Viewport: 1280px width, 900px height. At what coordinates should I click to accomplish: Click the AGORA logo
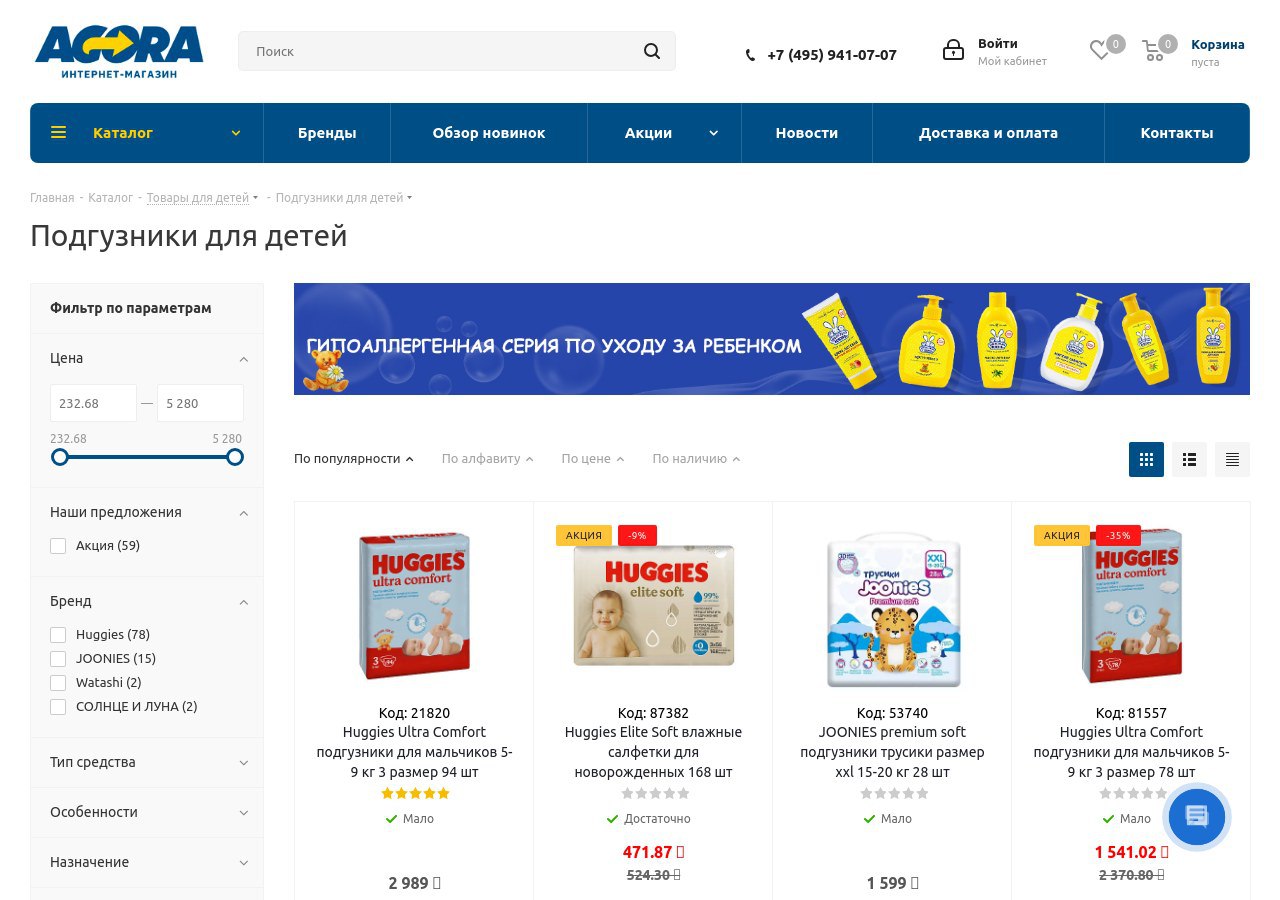click(x=119, y=52)
